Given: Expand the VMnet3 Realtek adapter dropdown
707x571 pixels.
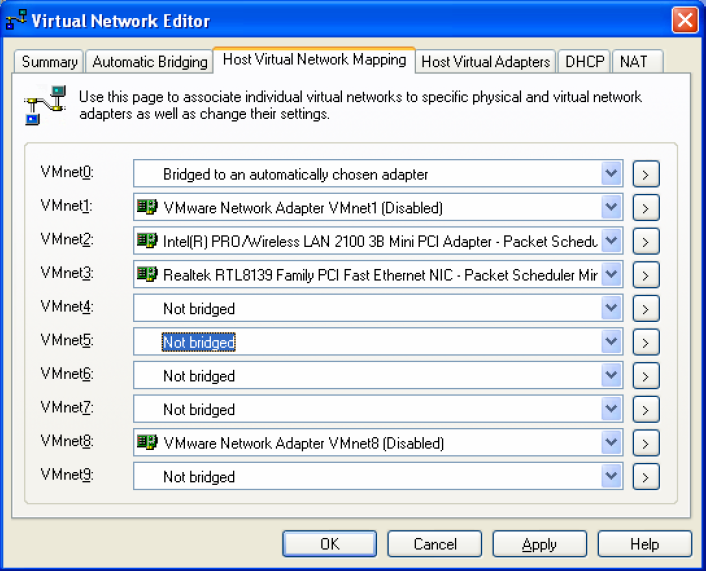Looking at the screenshot, I should pyautogui.click(x=611, y=274).
